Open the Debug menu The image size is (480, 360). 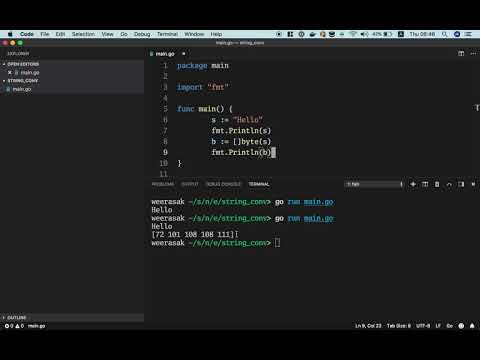(142, 34)
